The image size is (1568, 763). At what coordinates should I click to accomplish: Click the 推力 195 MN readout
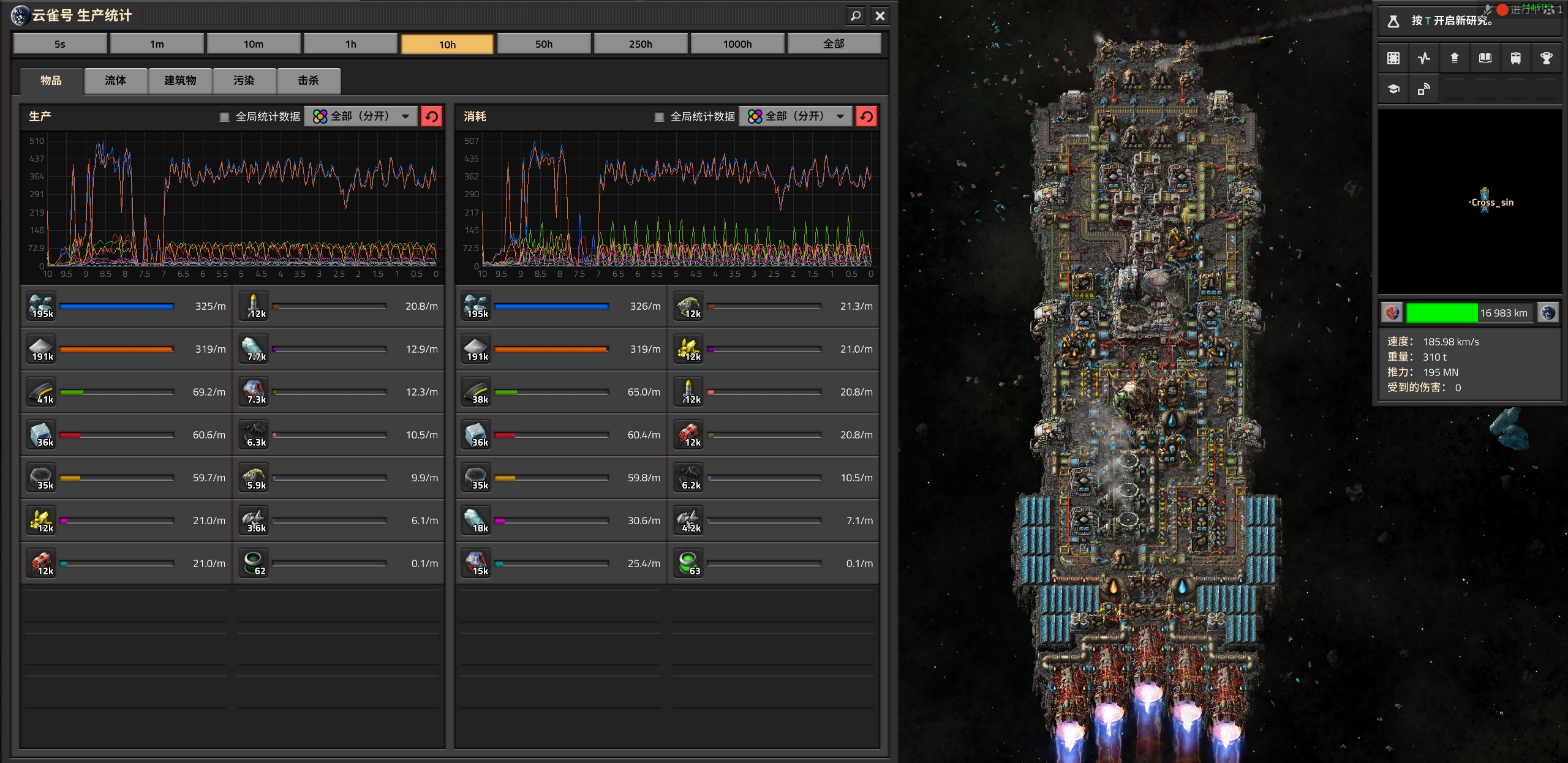tap(1423, 372)
